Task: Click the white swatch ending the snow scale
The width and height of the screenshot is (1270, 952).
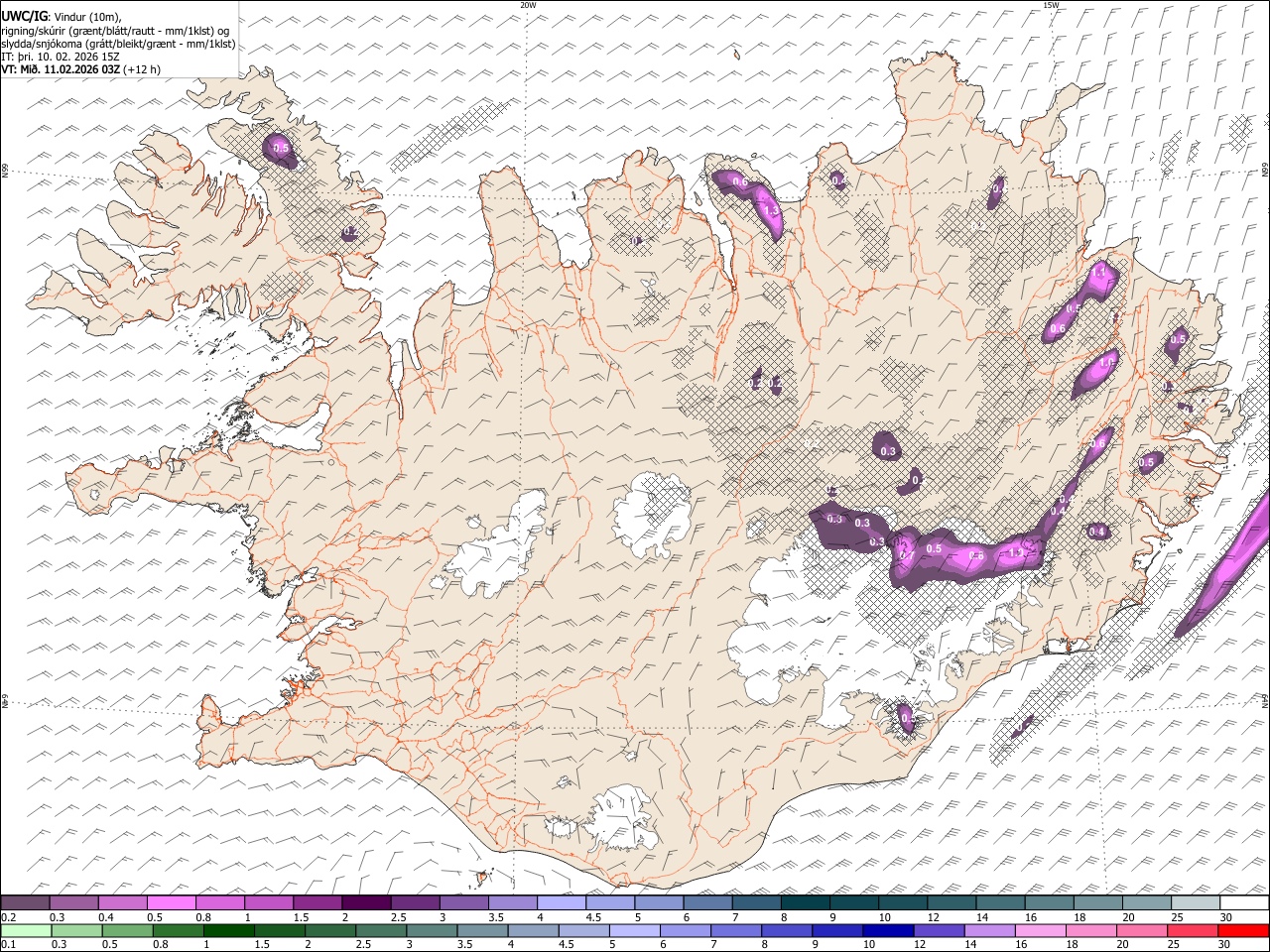Action: coord(1244,903)
